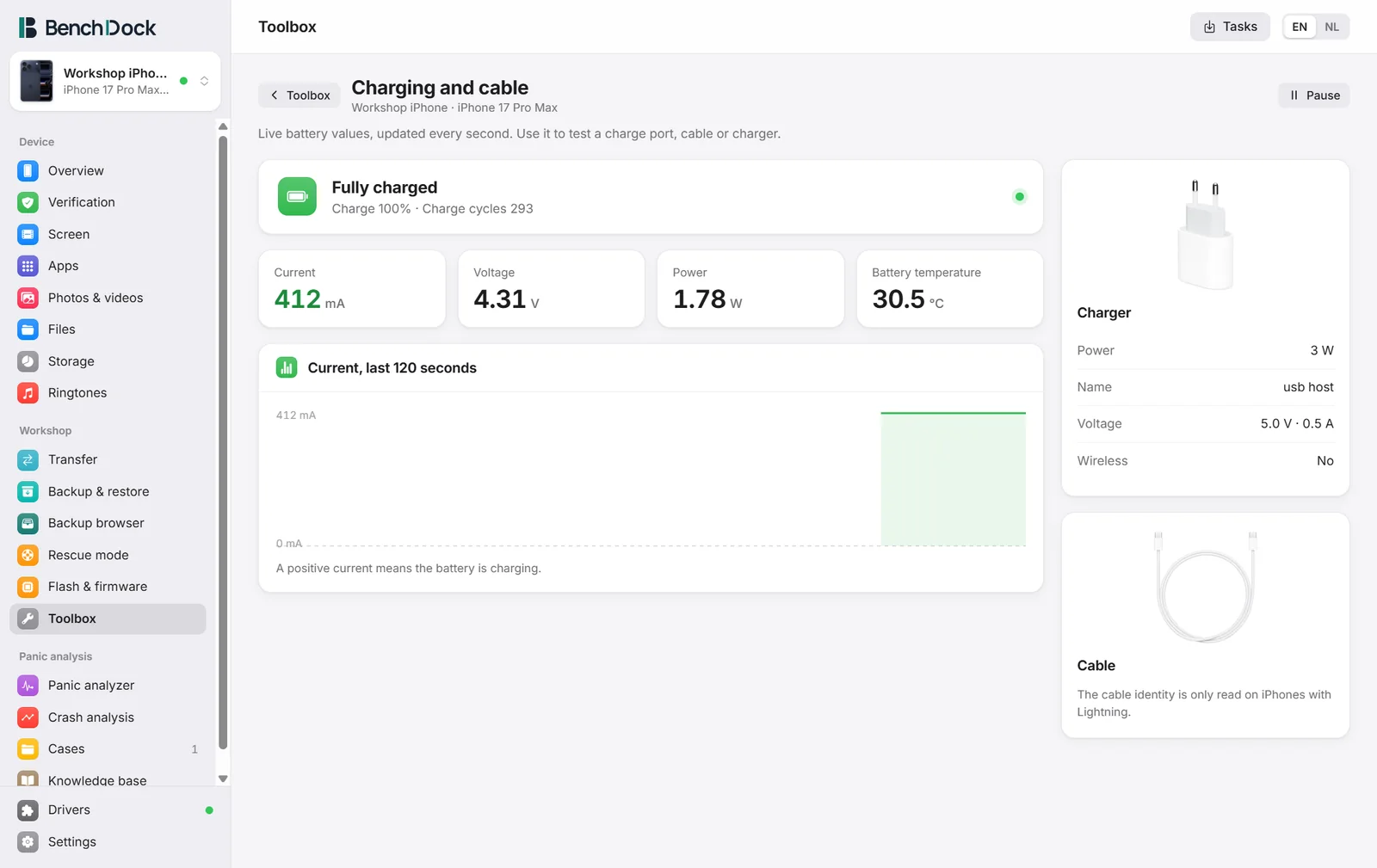This screenshot has height=868, width=1377.
Task: Open Rescue mode from the sidebar
Action: [108, 555]
